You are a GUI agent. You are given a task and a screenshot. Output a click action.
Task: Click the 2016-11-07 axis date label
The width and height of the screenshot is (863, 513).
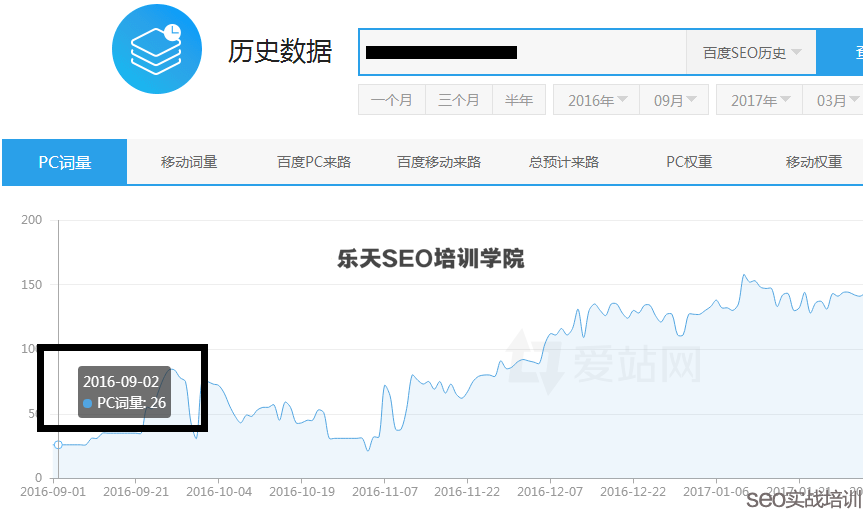pyautogui.click(x=385, y=492)
